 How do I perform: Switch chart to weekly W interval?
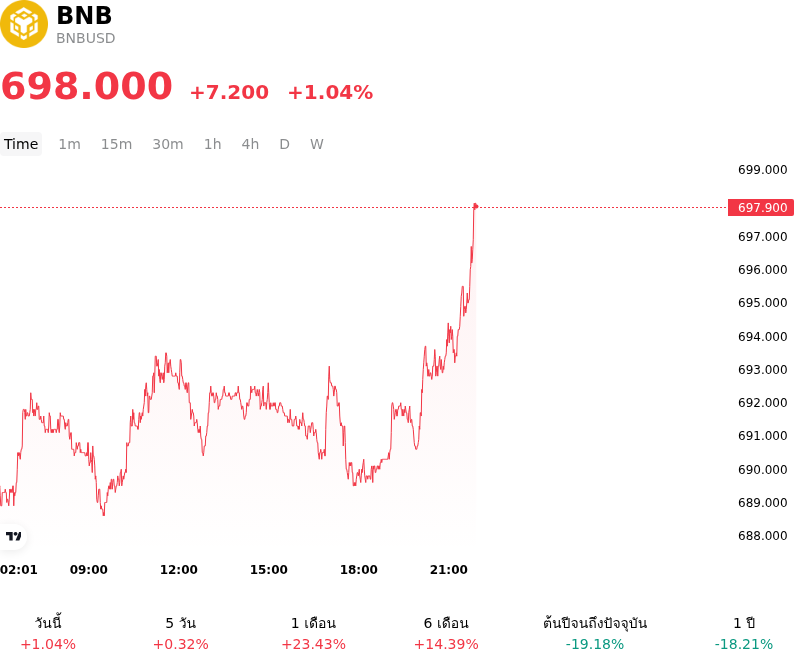[x=317, y=144]
